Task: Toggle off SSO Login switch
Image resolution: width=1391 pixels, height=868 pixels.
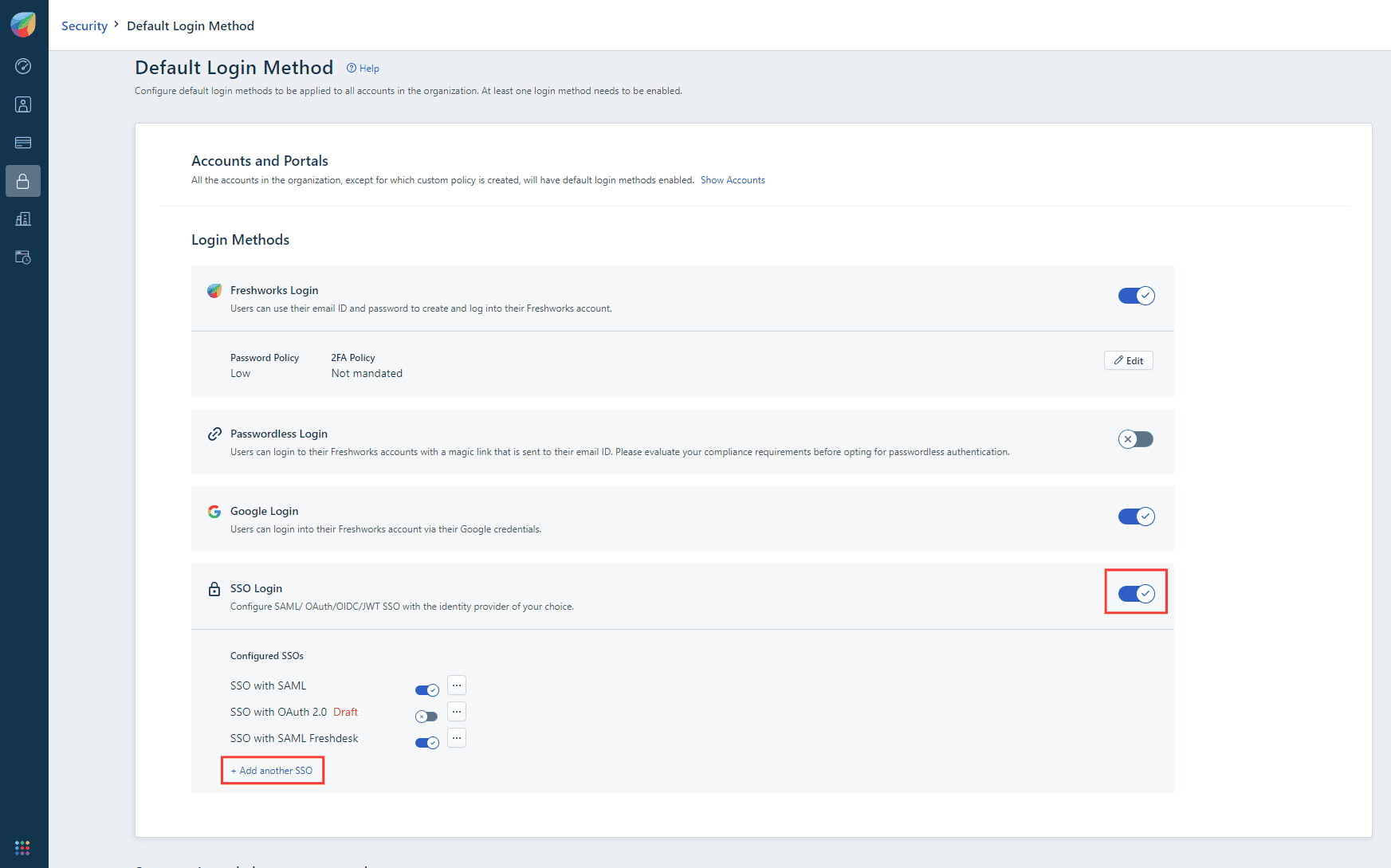Action: point(1136,594)
